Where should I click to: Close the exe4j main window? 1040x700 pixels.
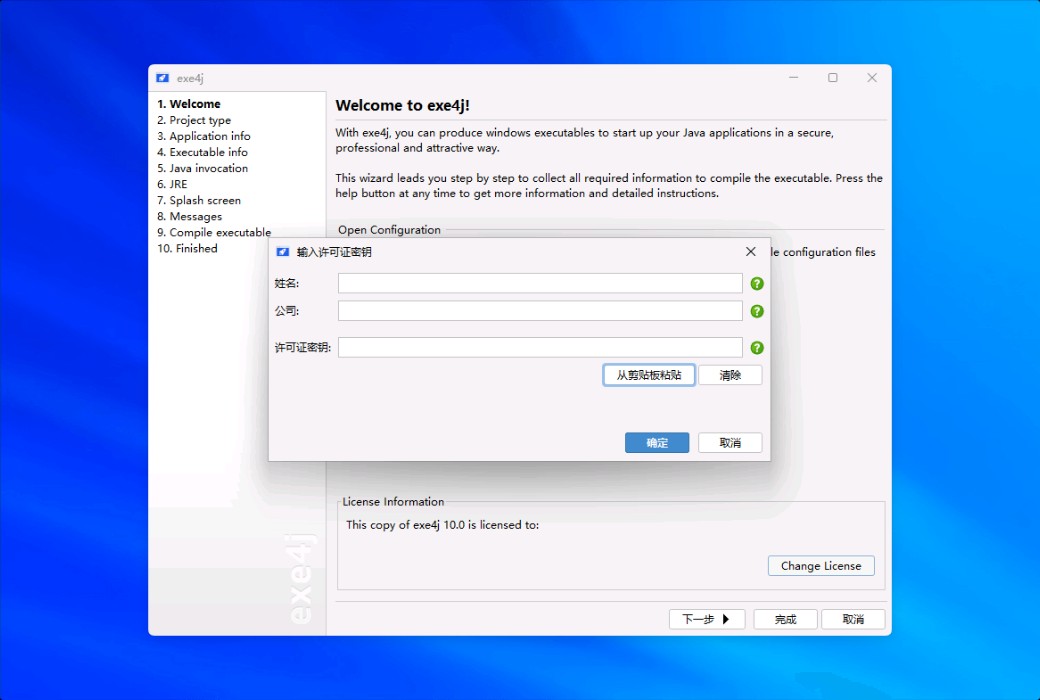tap(872, 78)
